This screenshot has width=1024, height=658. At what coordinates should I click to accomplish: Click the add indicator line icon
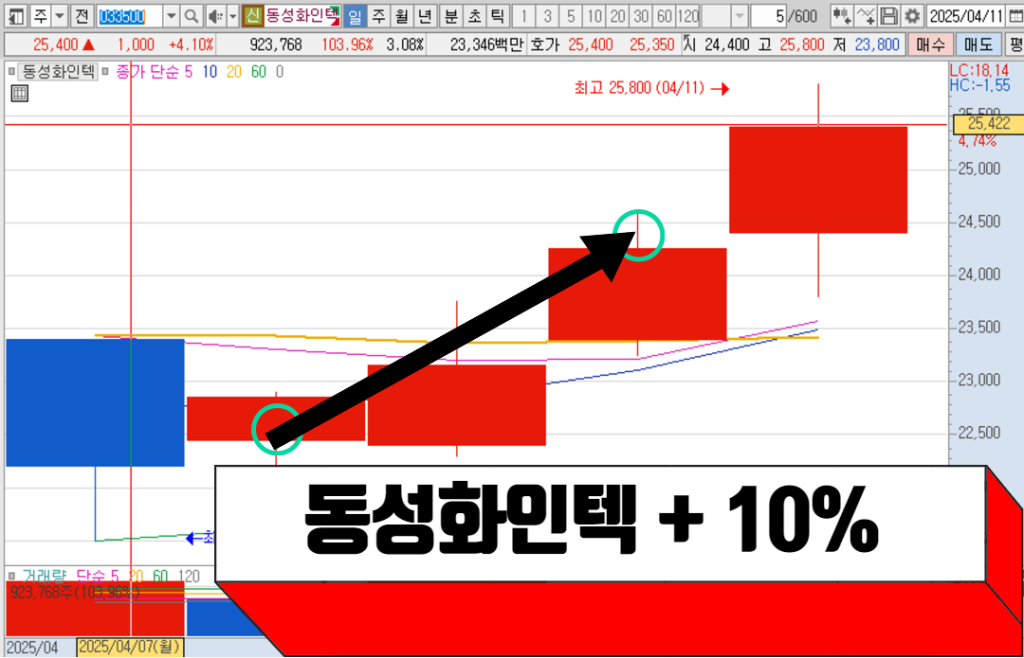click(865, 16)
